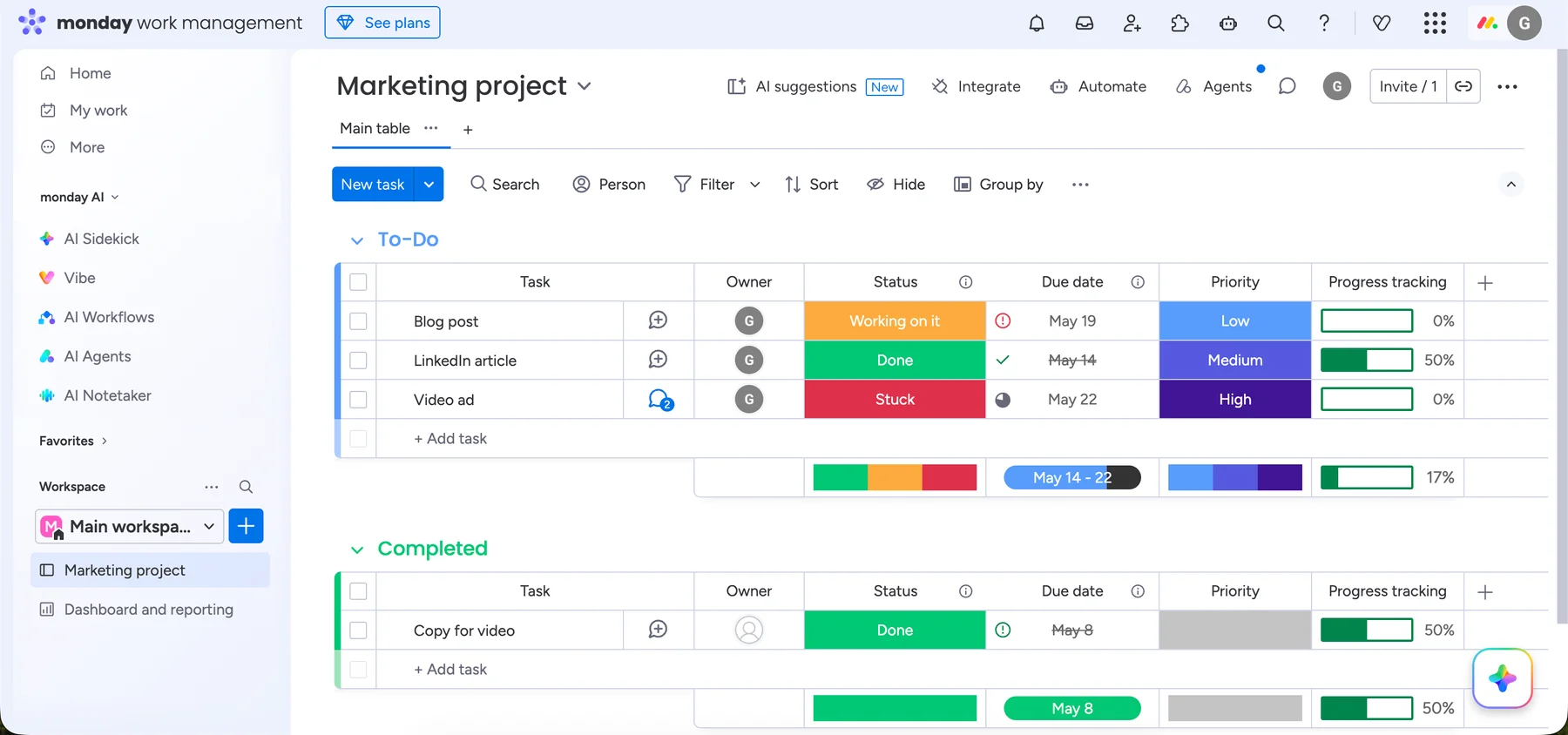Image resolution: width=1568 pixels, height=735 pixels.
Task: Open the Invite / 1 button
Action: (x=1409, y=86)
